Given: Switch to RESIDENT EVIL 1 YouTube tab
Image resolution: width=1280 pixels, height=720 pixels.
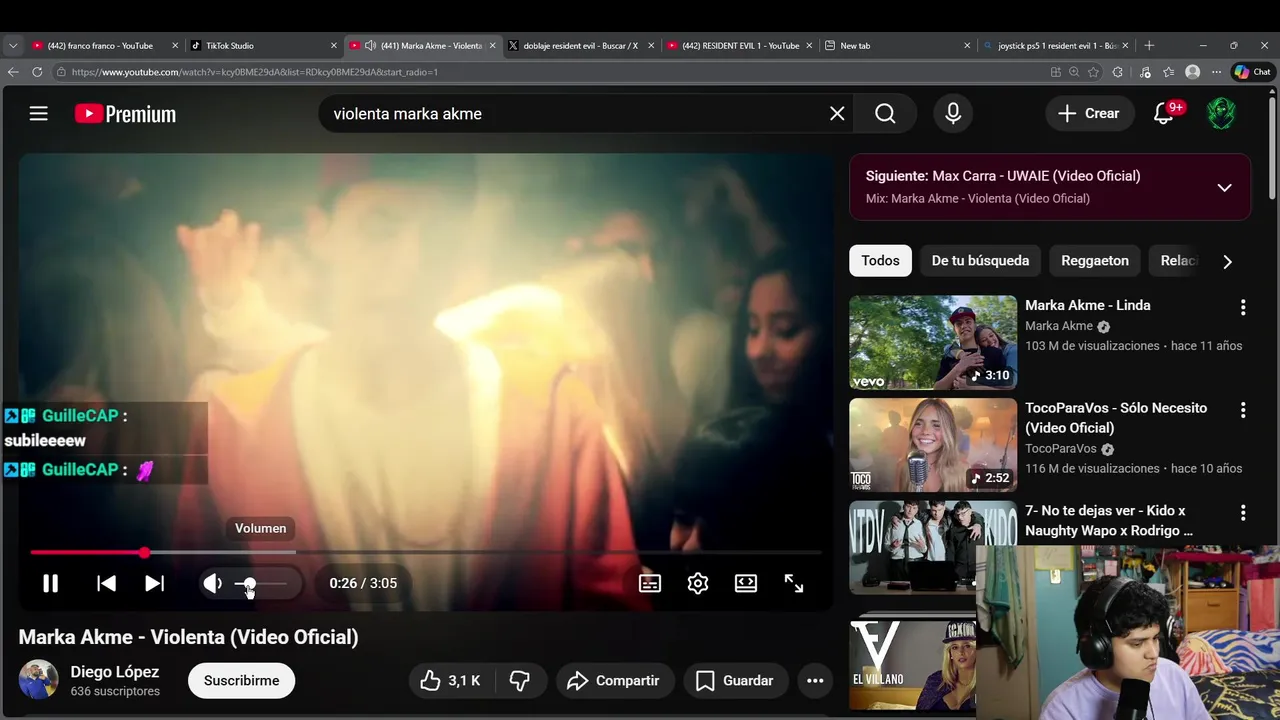Looking at the screenshot, I should (740, 45).
